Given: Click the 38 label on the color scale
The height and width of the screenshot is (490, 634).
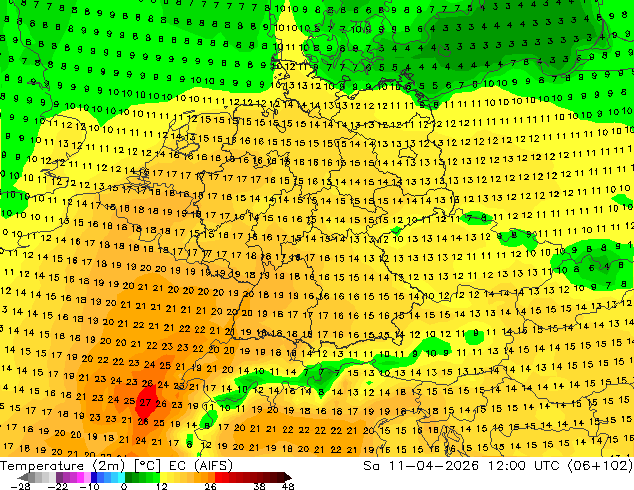Looking at the screenshot, I should (260, 486).
